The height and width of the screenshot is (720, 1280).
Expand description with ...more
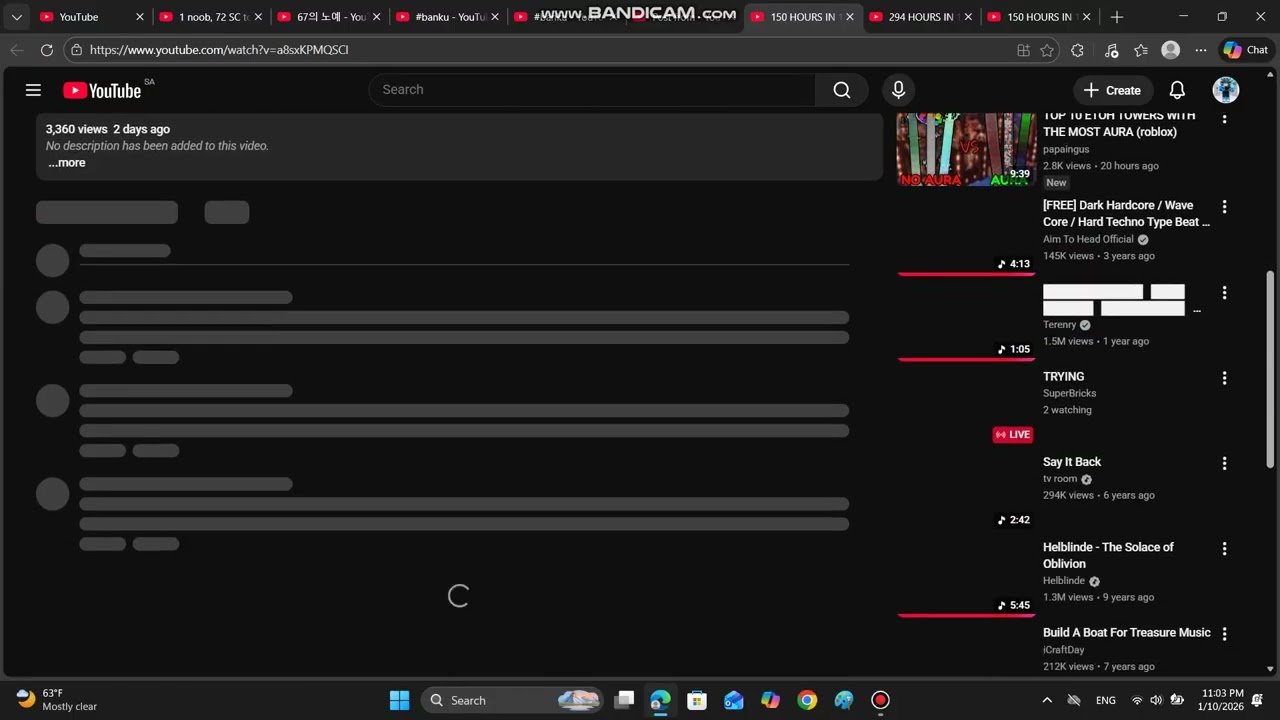(x=67, y=163)
